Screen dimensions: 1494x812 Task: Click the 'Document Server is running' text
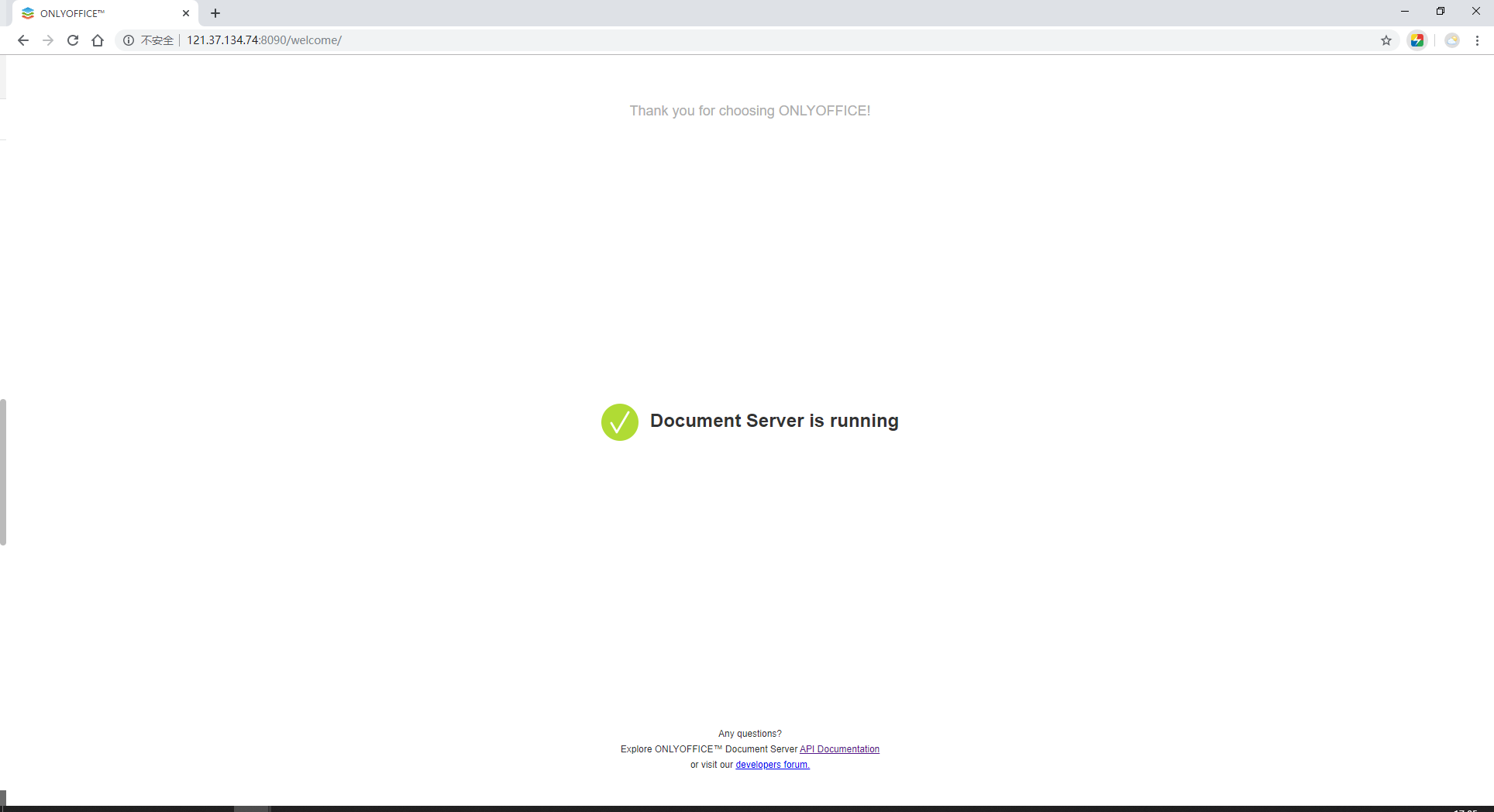click(x=774, y=421)
